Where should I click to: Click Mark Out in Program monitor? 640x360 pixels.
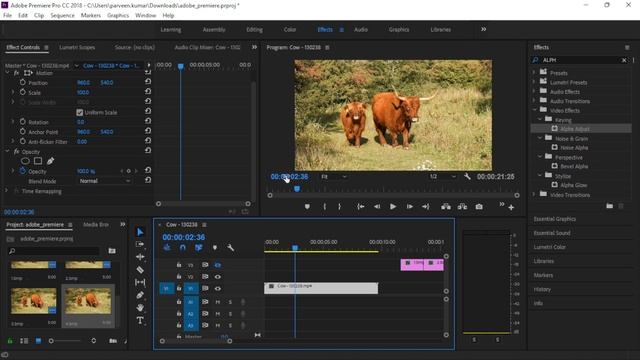(340, 207)
